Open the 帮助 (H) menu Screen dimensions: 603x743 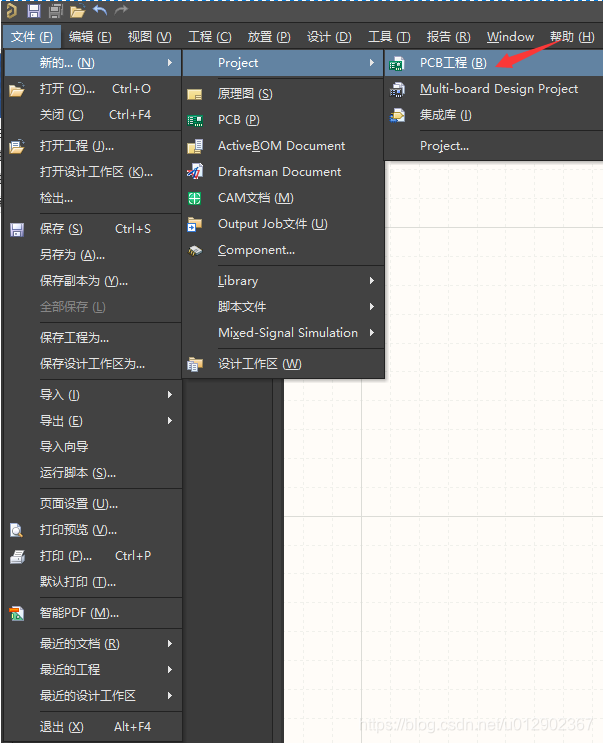(572, 36)
